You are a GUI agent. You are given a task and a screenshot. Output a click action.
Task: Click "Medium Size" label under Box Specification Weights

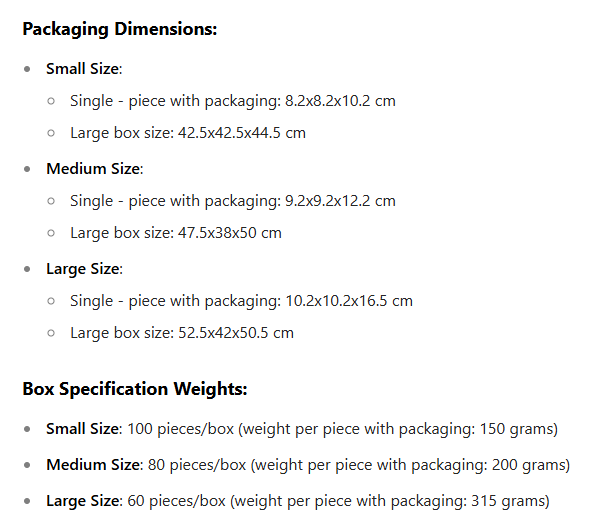coord(94,465)
